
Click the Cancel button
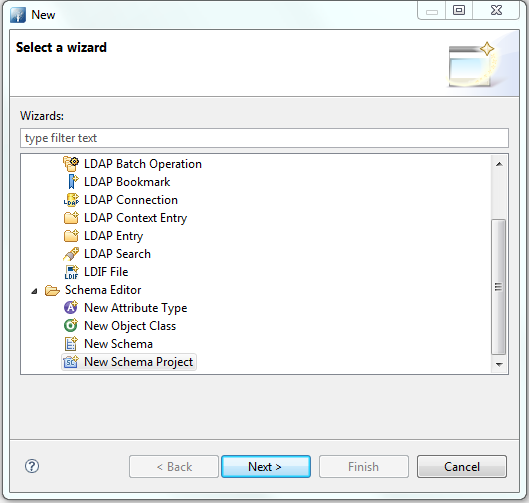(x=462, y=467)
